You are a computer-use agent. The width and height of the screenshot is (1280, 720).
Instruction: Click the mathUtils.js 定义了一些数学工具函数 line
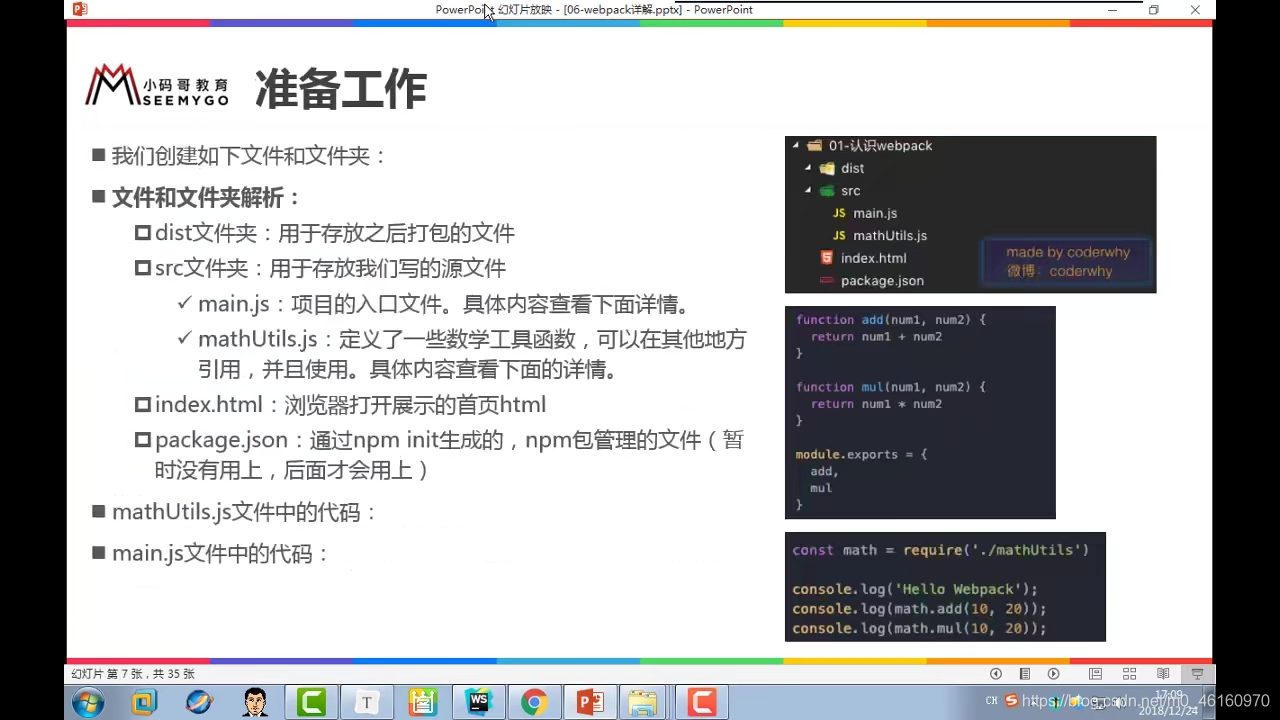472,354
